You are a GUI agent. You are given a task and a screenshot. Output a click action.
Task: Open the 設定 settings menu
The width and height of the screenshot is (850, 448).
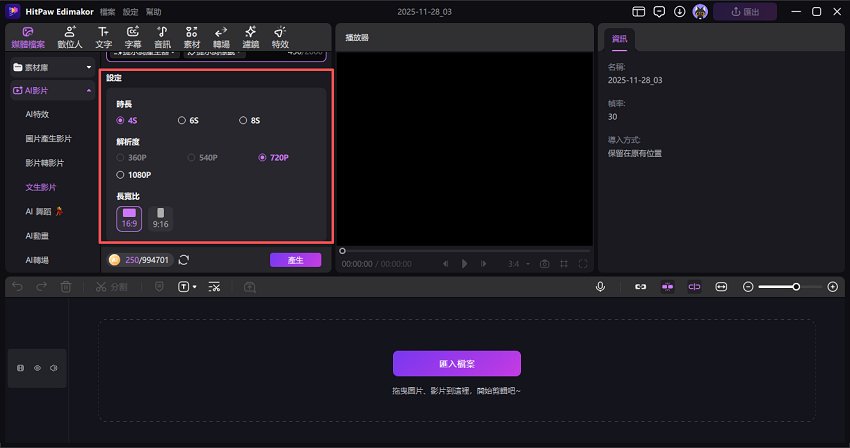(x=130, y=11)
